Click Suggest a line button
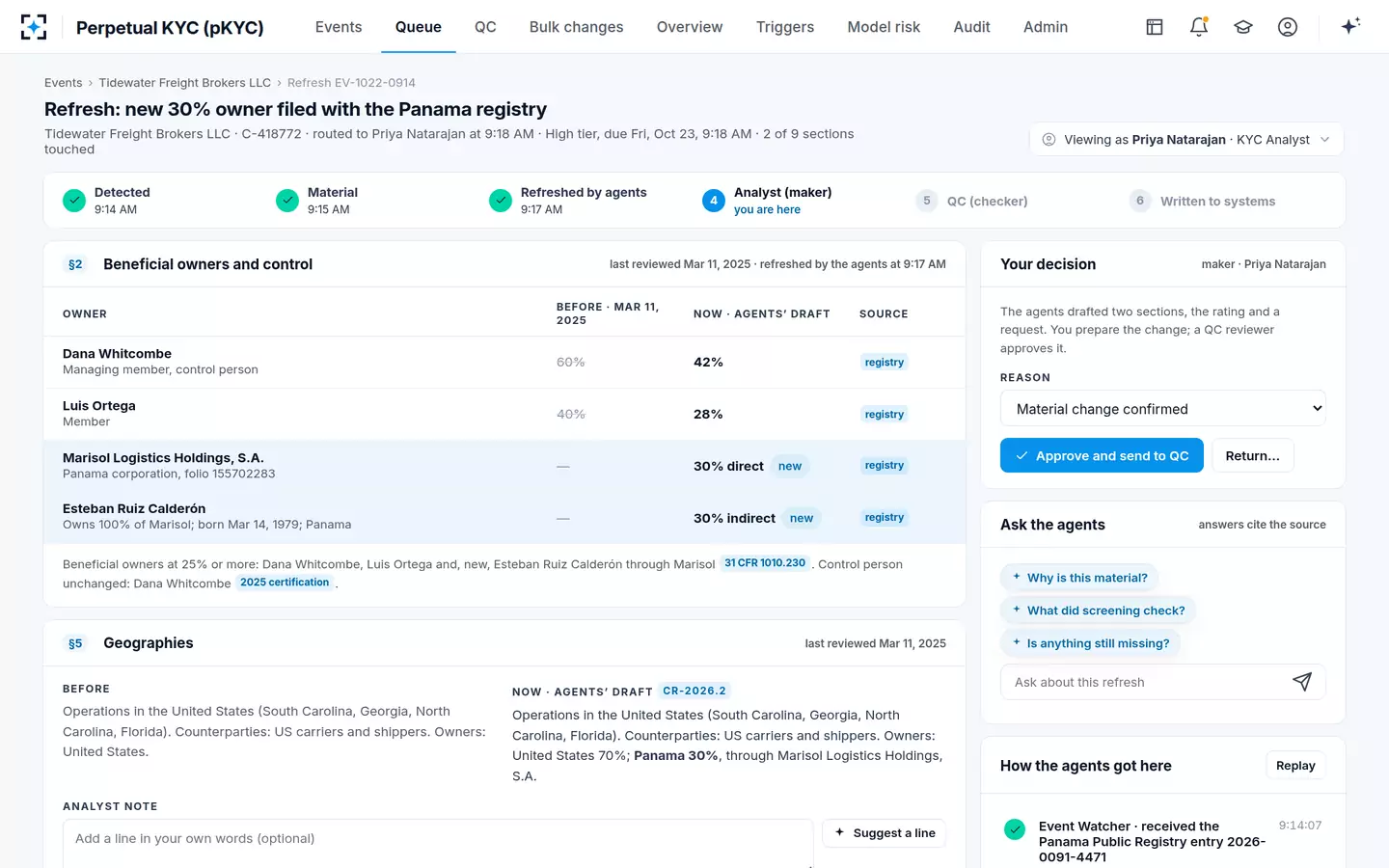Image resolution: width=1389 pixels, height=868 pixels. point(884,833)
